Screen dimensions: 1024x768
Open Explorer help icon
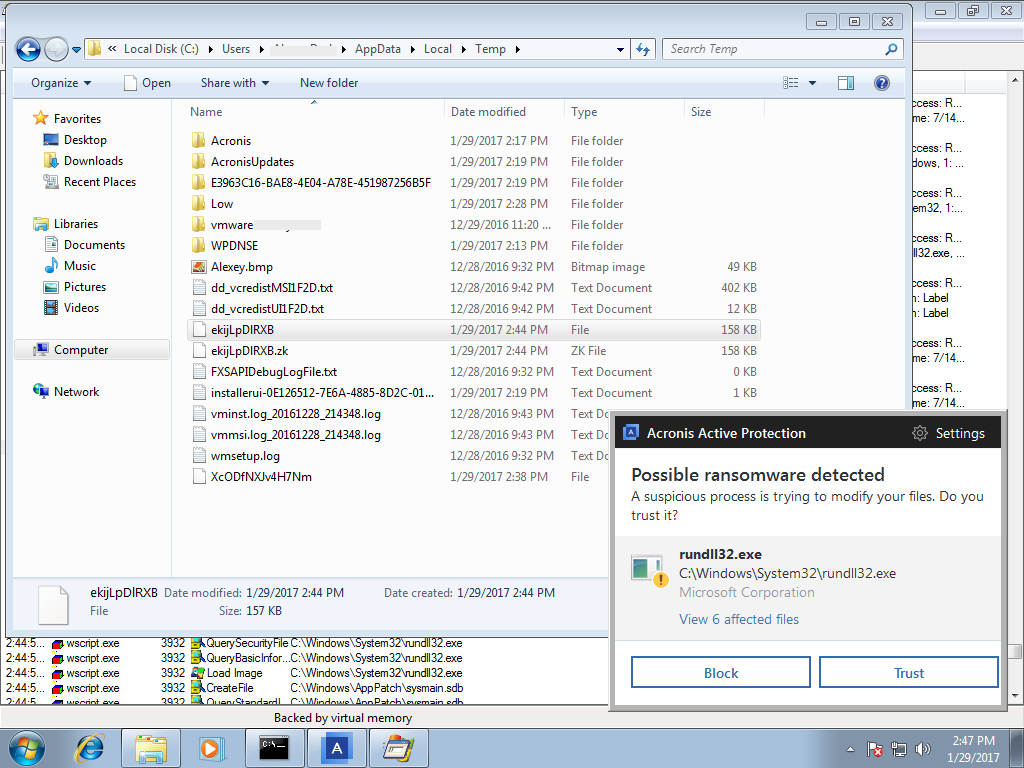click(x=882, y=83)
